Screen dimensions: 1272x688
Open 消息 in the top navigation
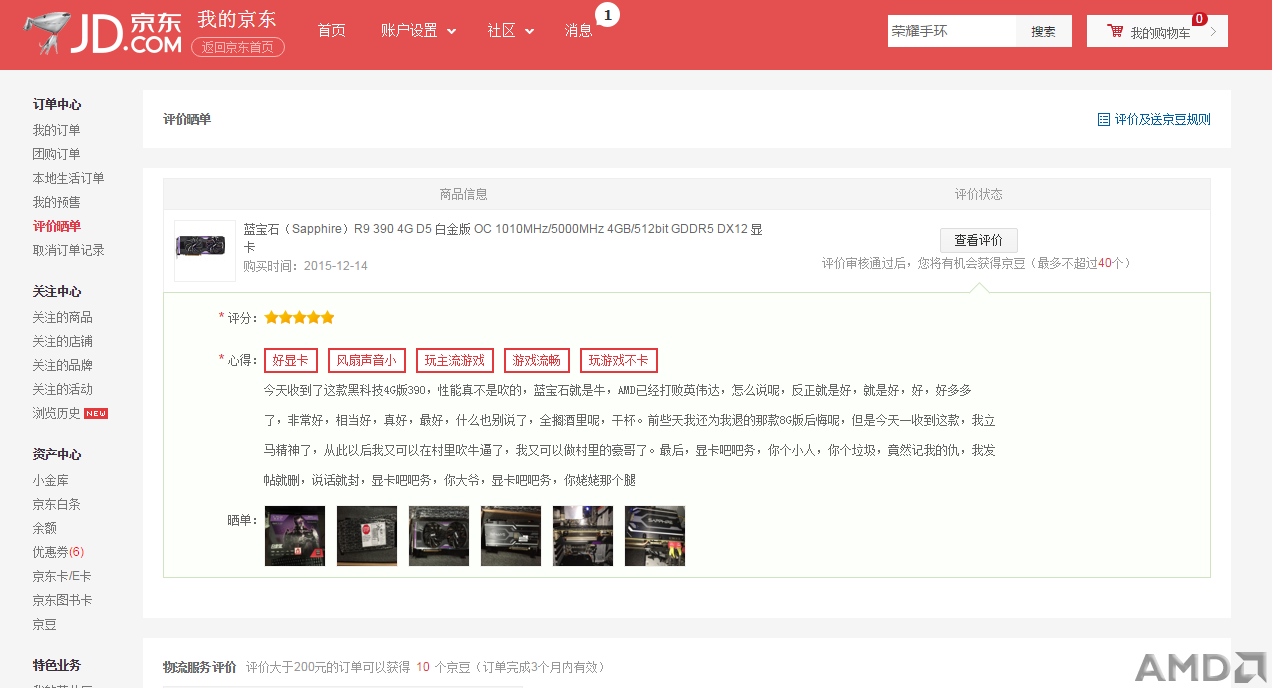(x=578, y=31)
